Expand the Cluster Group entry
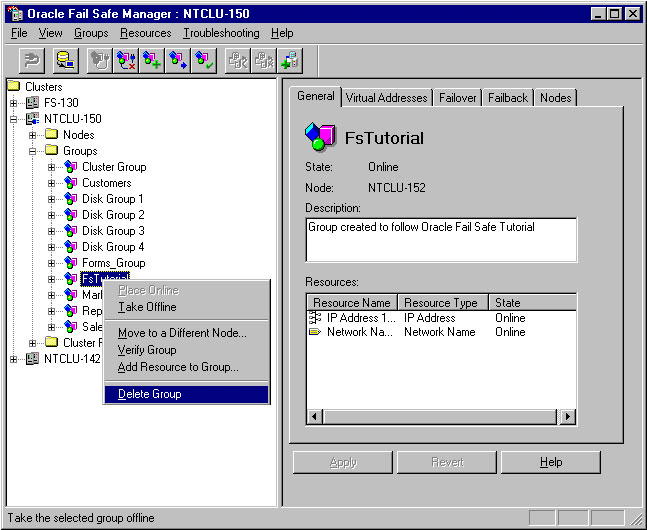Viewport: 647px width, 530px height. 52,167
